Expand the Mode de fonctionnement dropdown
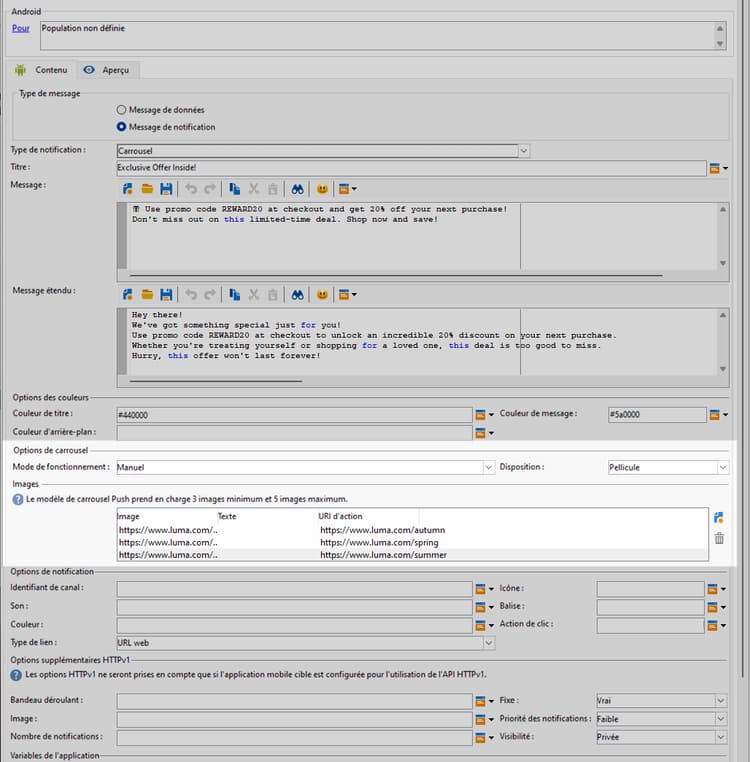Image resolution: width=750 pixels, height=762 pixels. pyautogui.click(x=489, y=467)
